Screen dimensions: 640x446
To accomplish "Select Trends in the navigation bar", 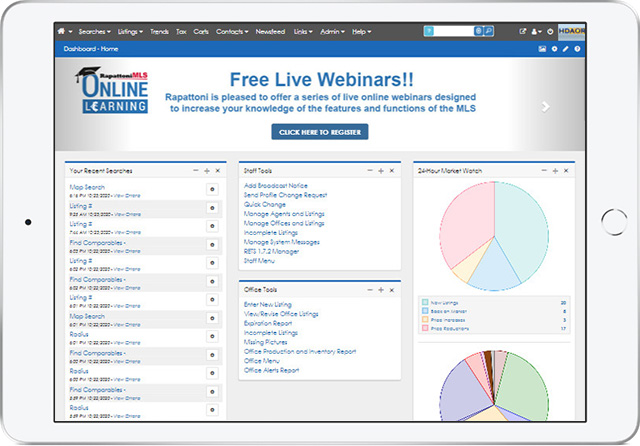I will [161, 32].
